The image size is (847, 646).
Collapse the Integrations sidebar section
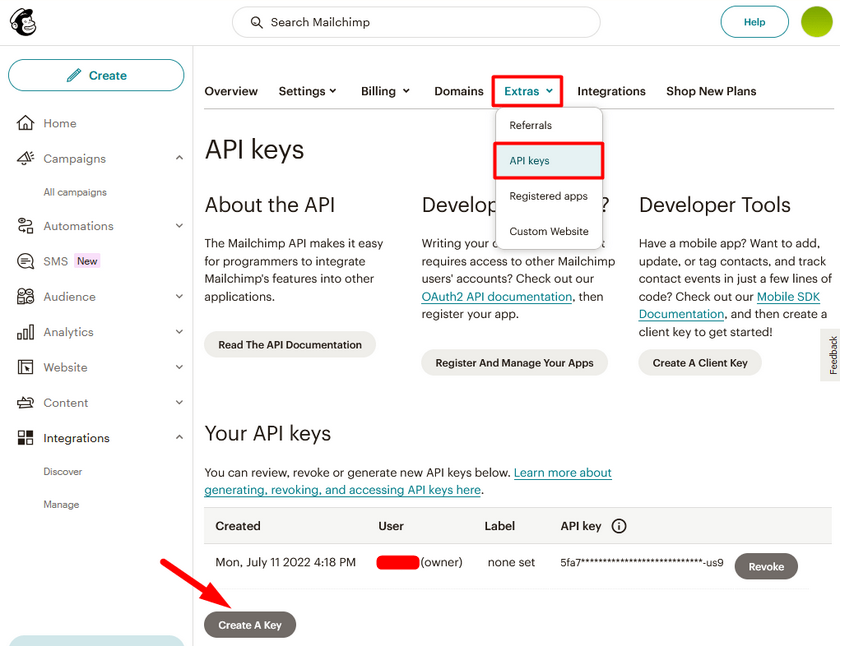(x=179, y=437)
